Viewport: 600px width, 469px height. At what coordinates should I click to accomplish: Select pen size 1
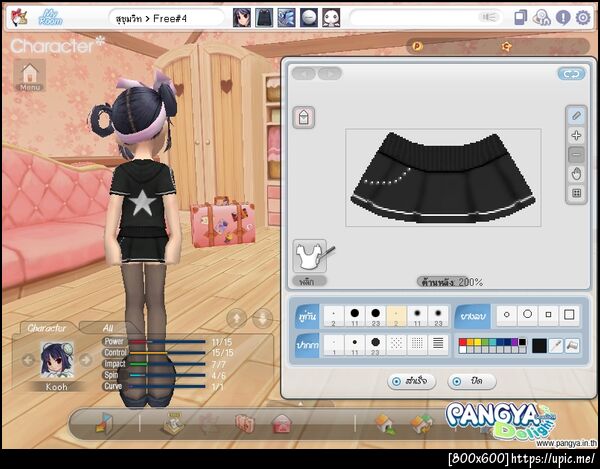click(x=334, y=345)
